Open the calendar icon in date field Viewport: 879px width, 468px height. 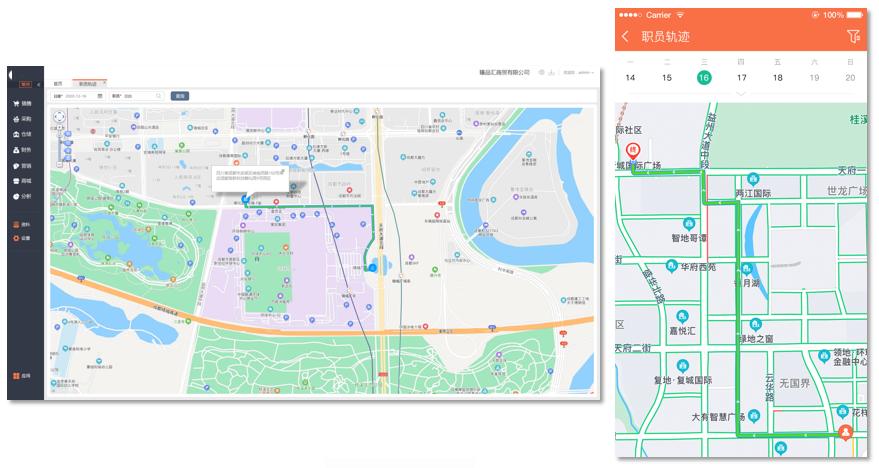[x=100, y=96]
